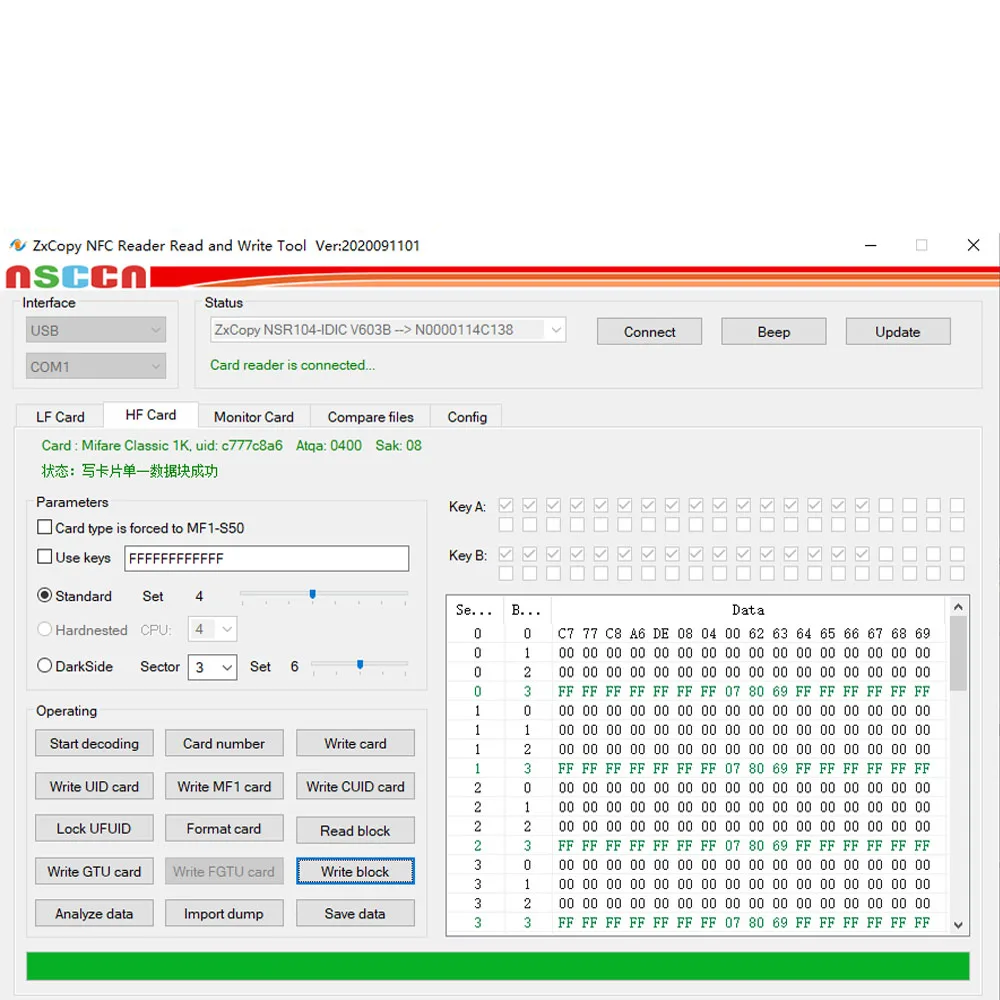The image size is (1000, 1000).
Task: Click the Standard Set slider handle
Action: click(x=312, y=594)
